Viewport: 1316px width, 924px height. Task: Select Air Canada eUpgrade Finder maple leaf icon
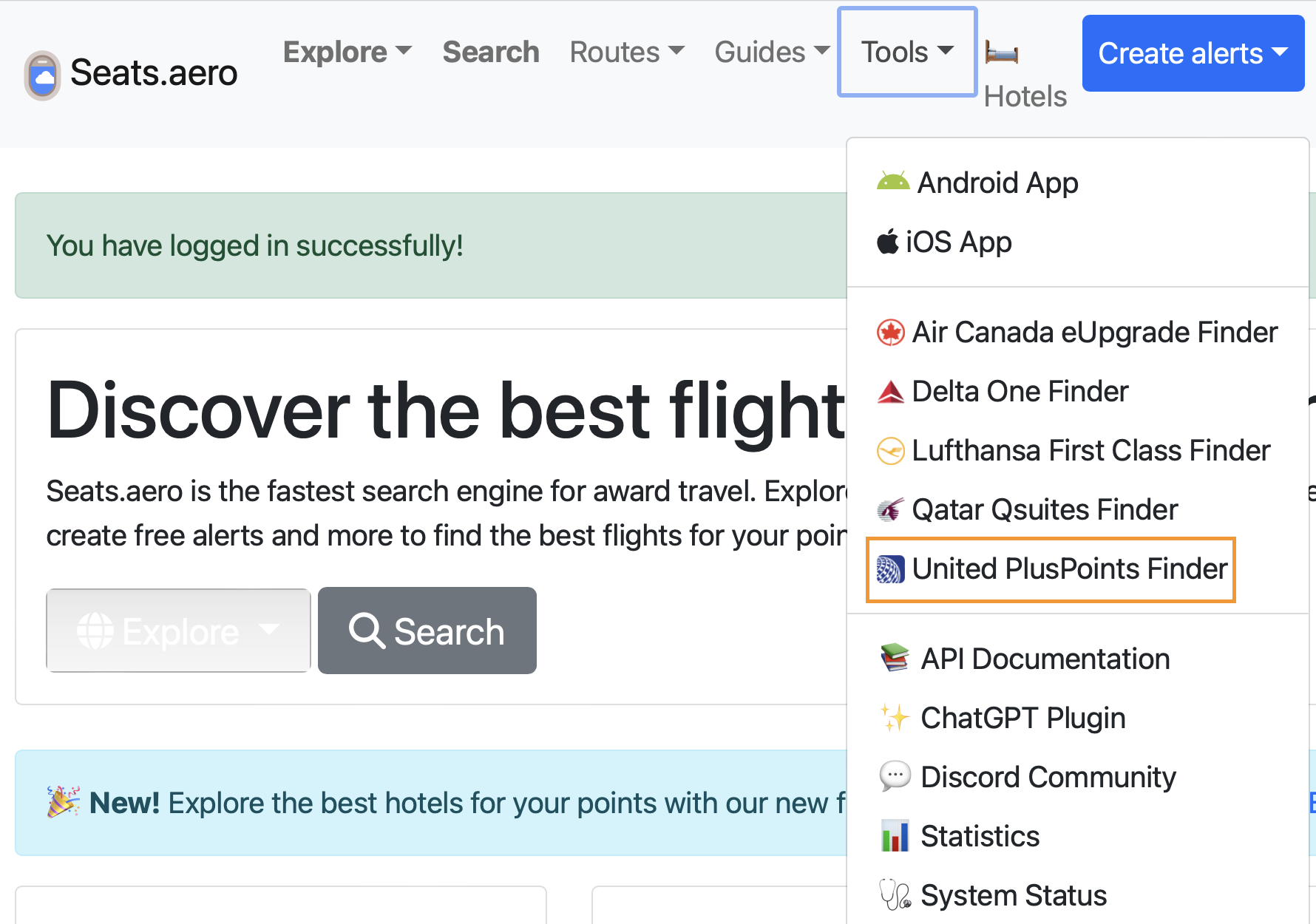(x=892, y=332)
